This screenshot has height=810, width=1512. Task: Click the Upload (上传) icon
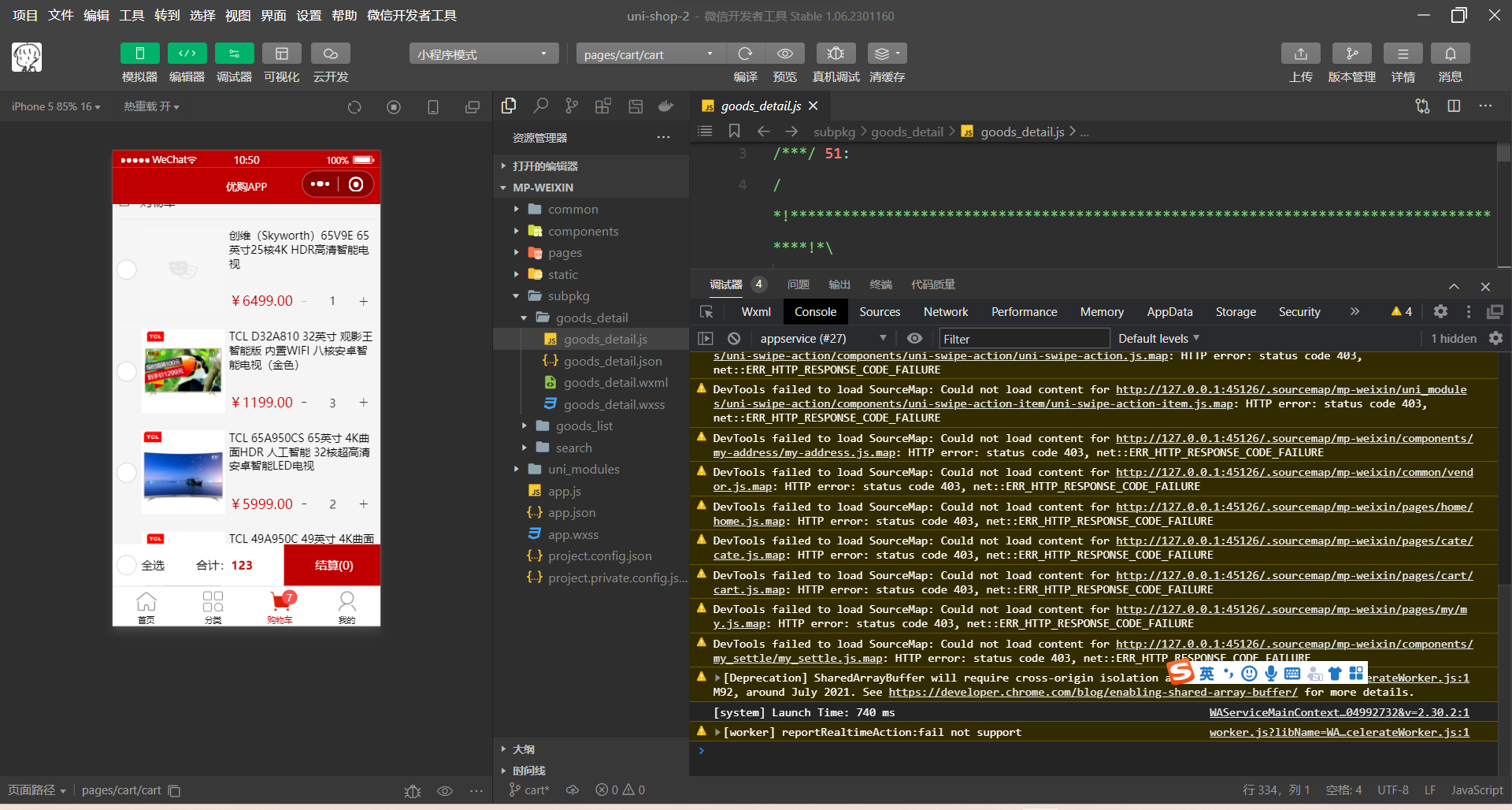click(x=1301, y=54)
